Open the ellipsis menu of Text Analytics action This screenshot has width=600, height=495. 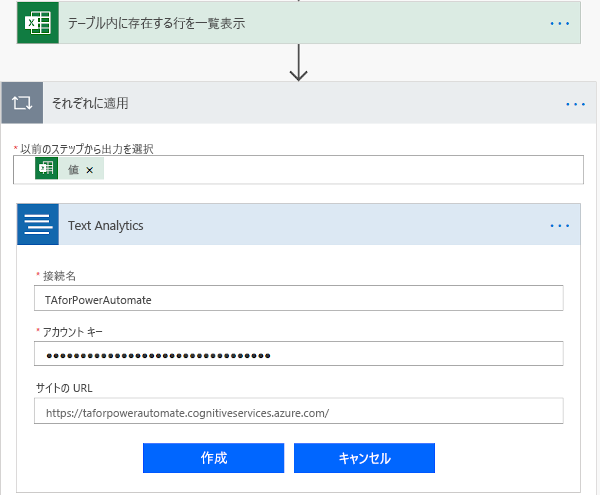559,226
